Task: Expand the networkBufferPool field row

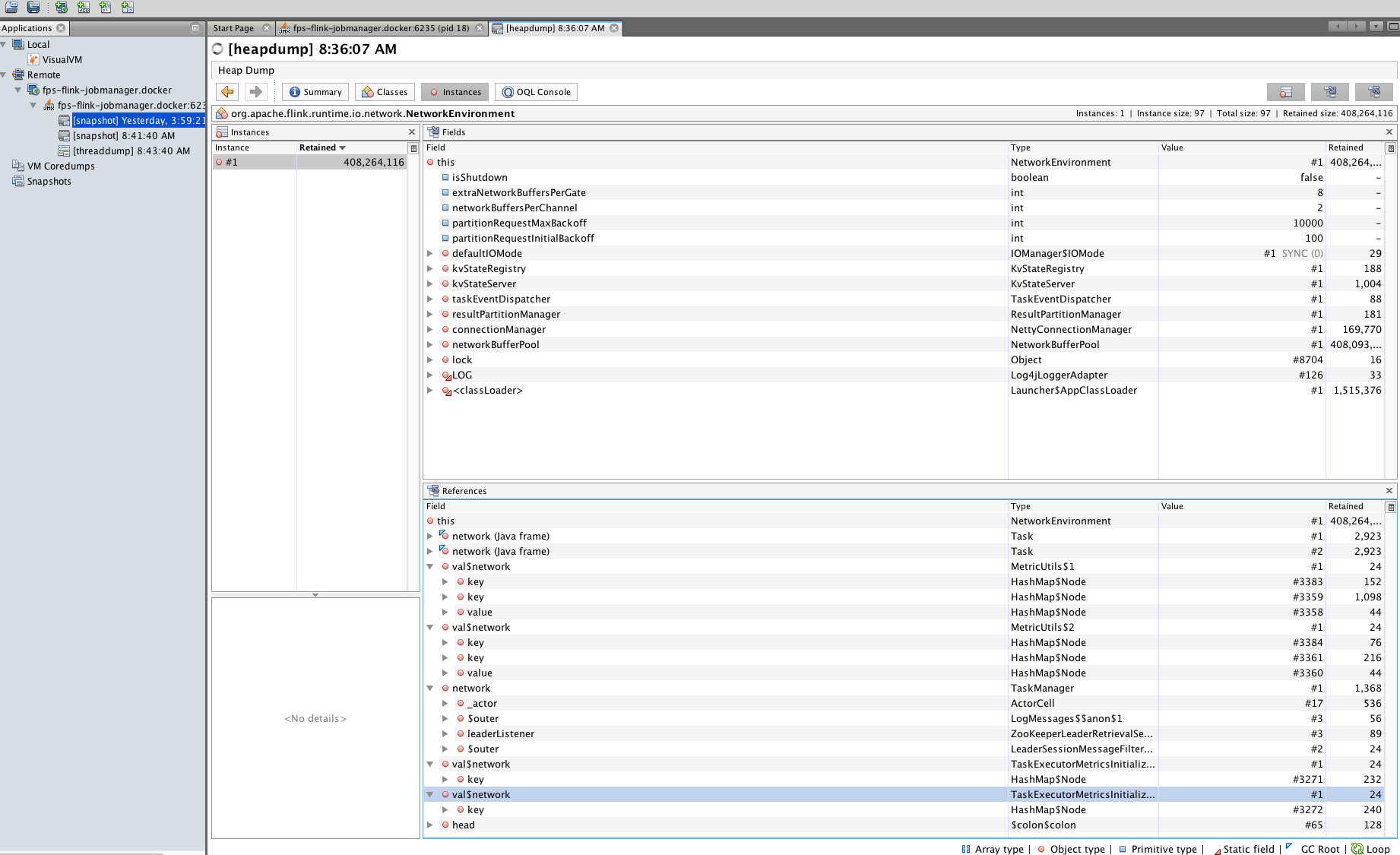Action: pos(430,345)
